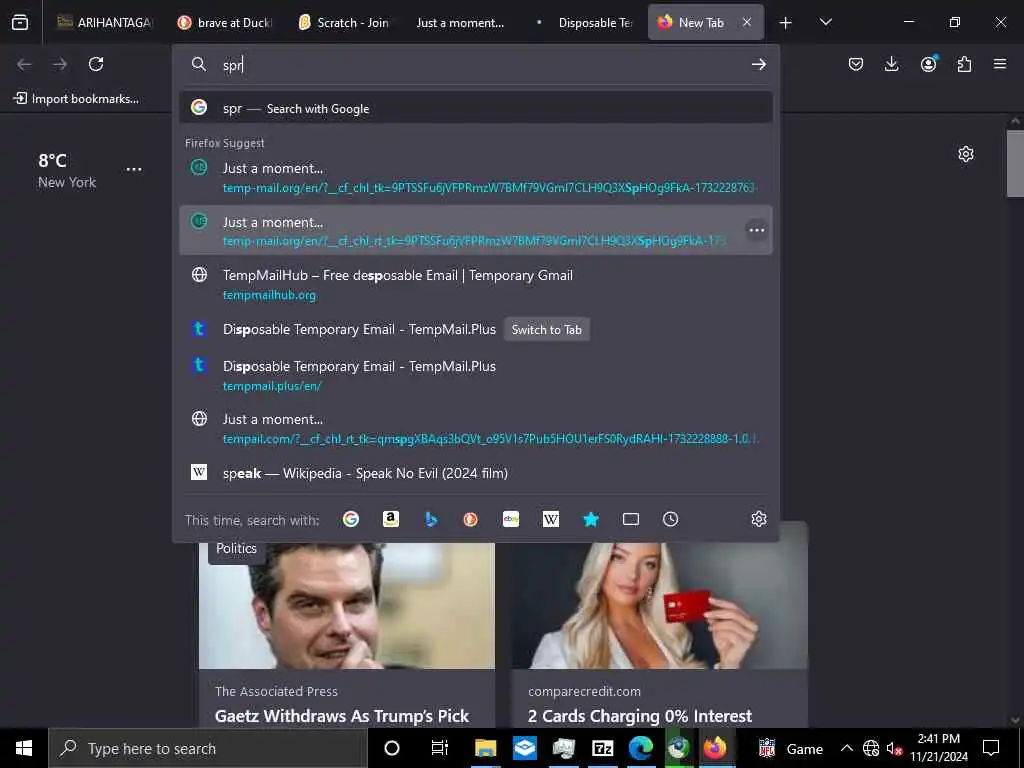Viewport: 1024px width, 768px height.
Task: Open the Windows Start menu
Action: 24,748
